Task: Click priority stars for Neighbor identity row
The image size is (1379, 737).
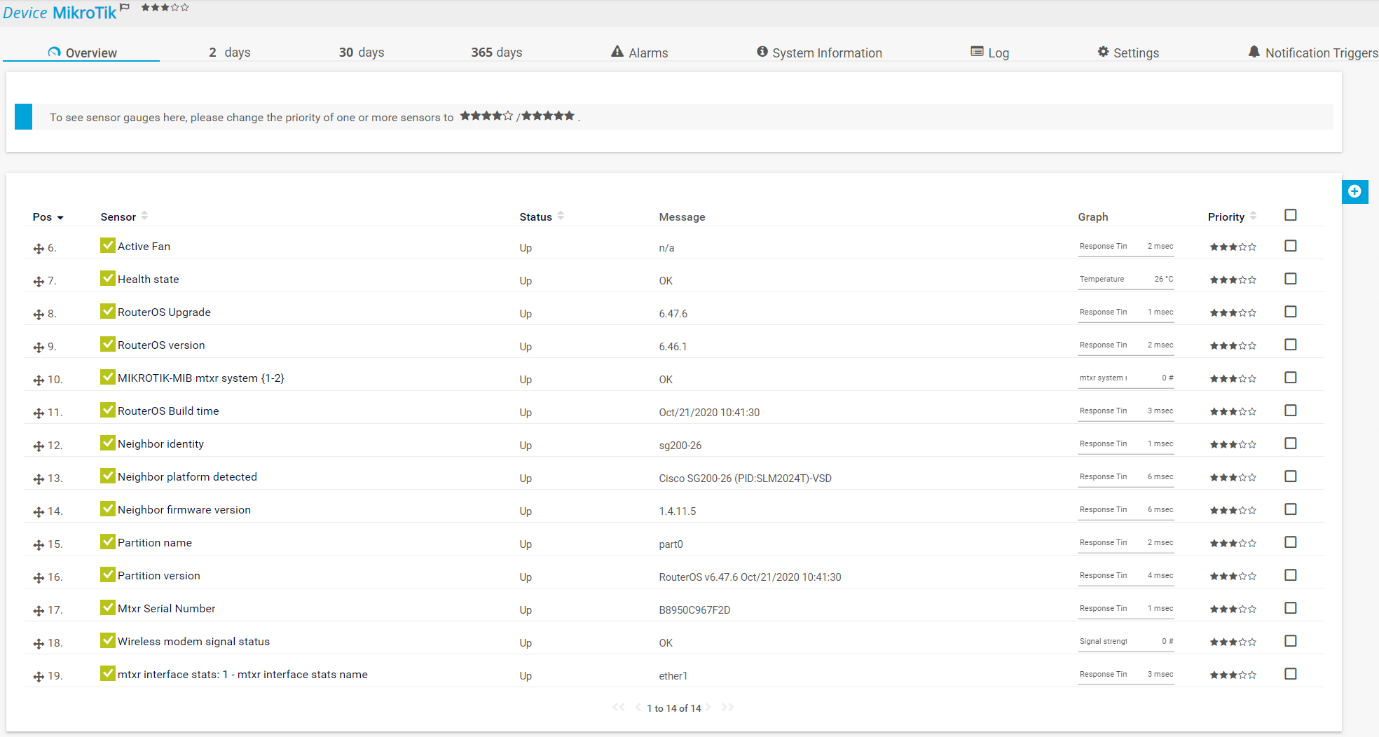Action: pyautogui.click(x=1232, y=445)
